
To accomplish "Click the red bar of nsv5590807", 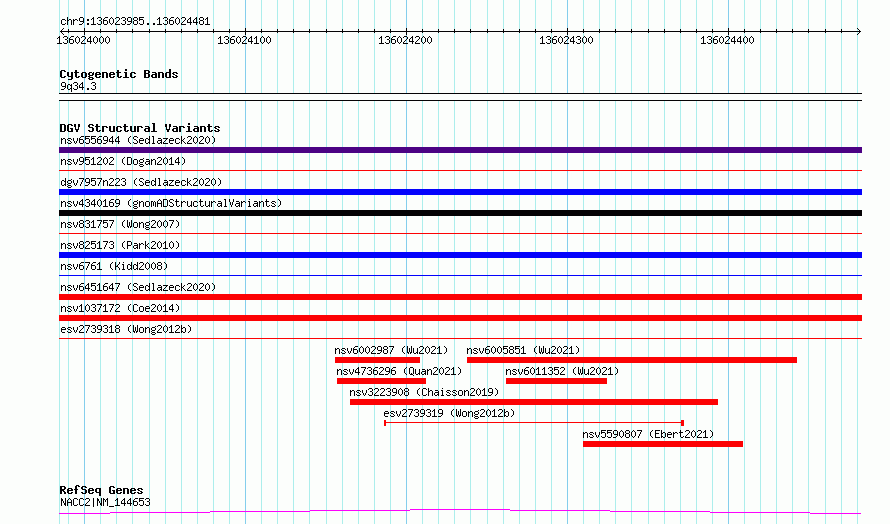I will pos(663,444).
